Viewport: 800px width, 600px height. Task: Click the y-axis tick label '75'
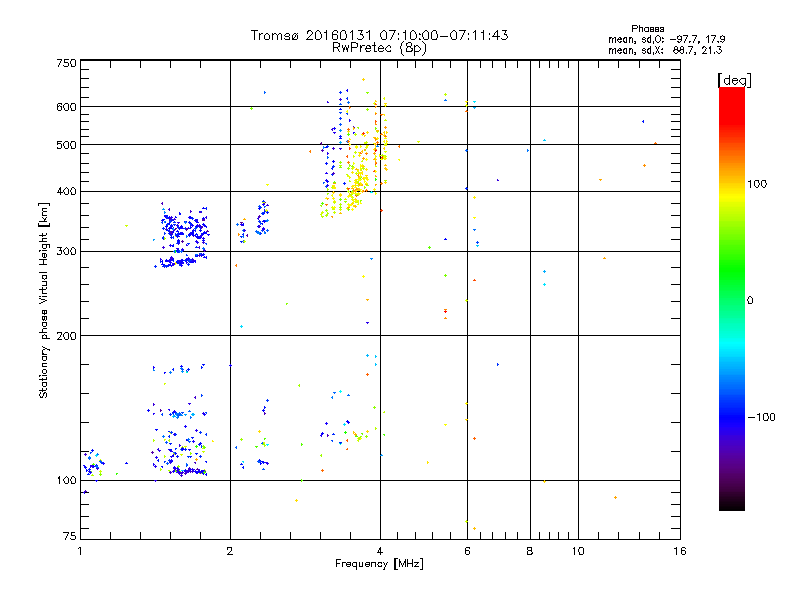[x=70, y=536]
